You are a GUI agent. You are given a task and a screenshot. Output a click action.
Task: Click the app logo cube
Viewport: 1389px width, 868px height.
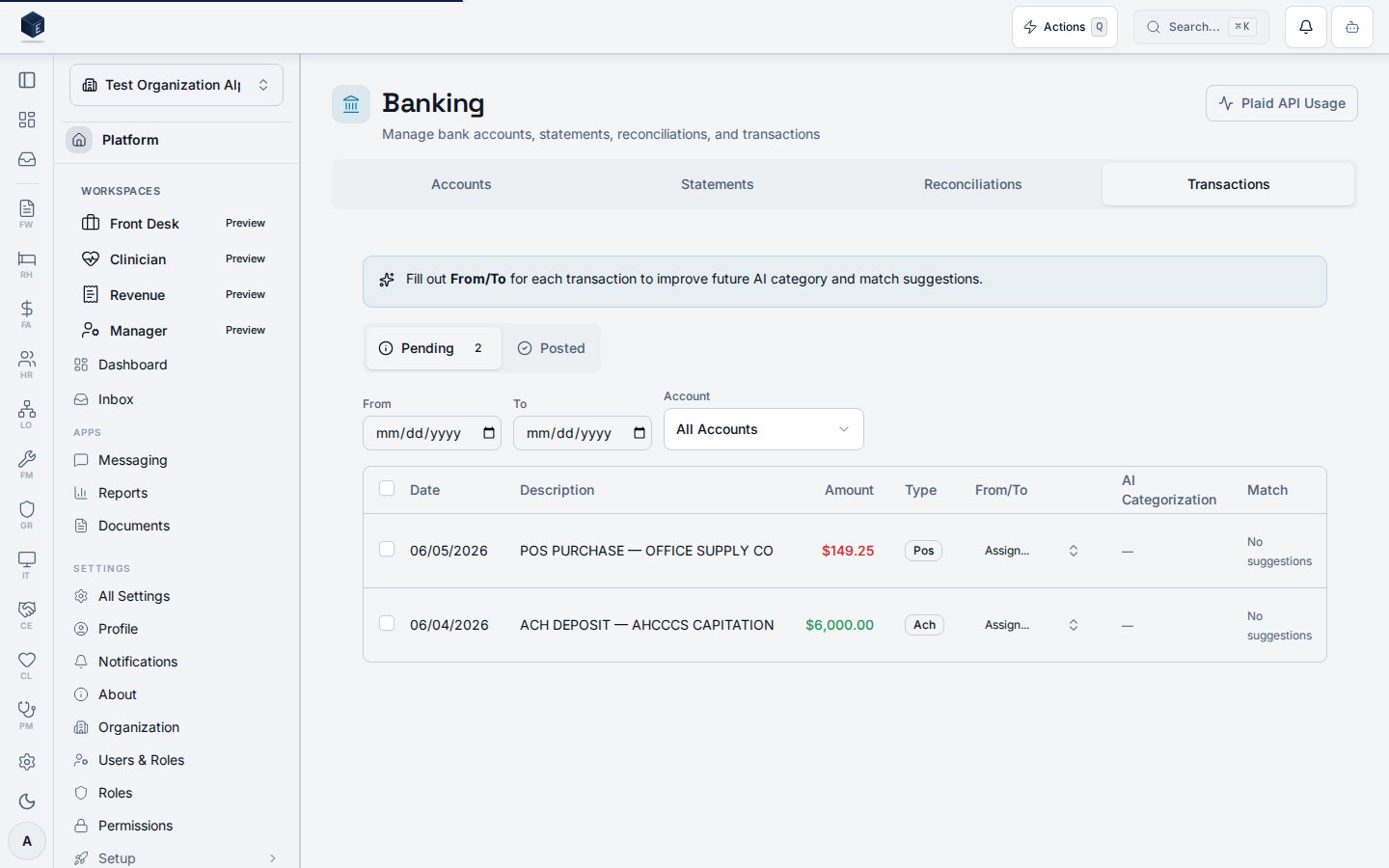tap(33, 26)
